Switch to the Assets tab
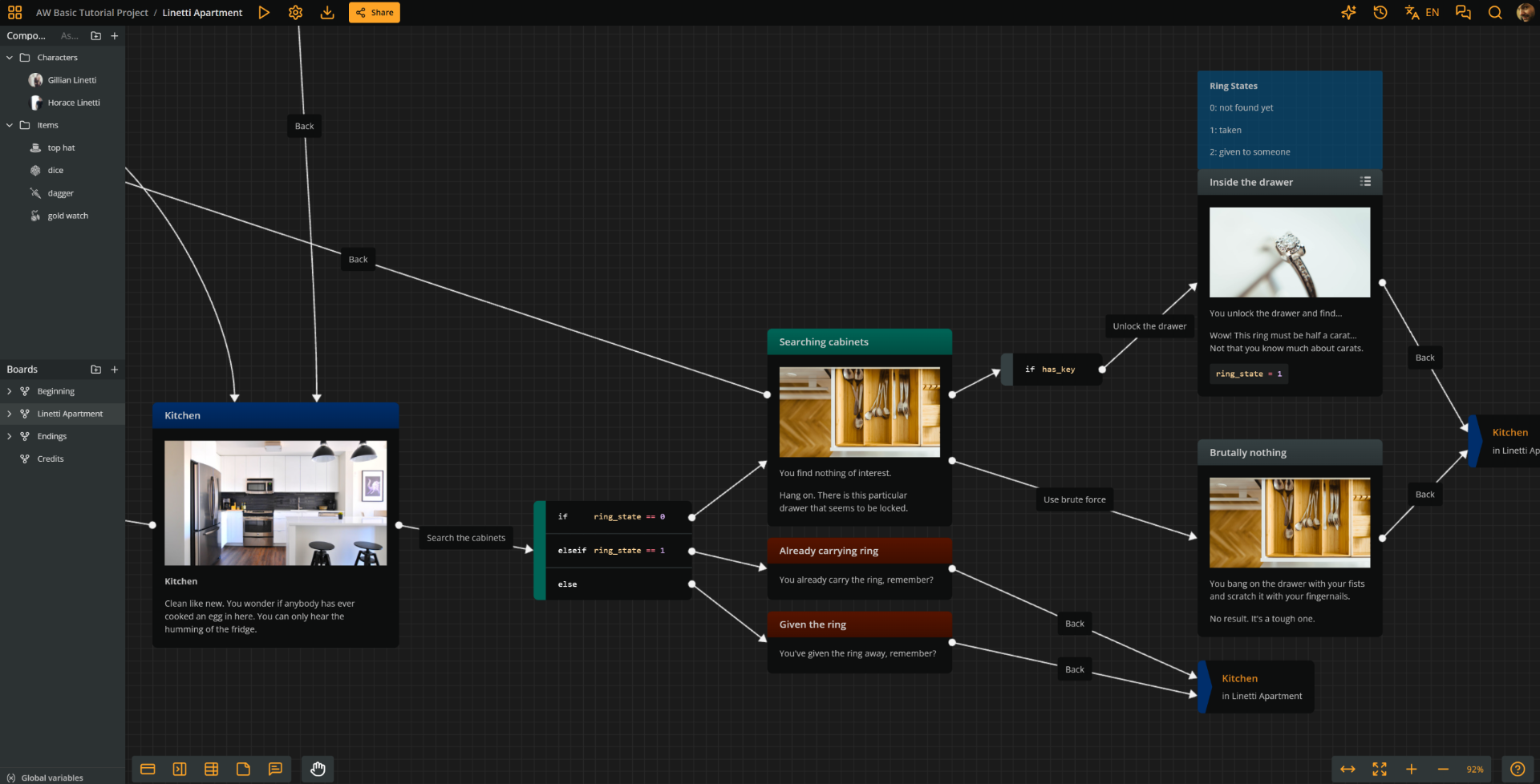The height and width of the screenshot is (784, 1540). tap(70, 36)
